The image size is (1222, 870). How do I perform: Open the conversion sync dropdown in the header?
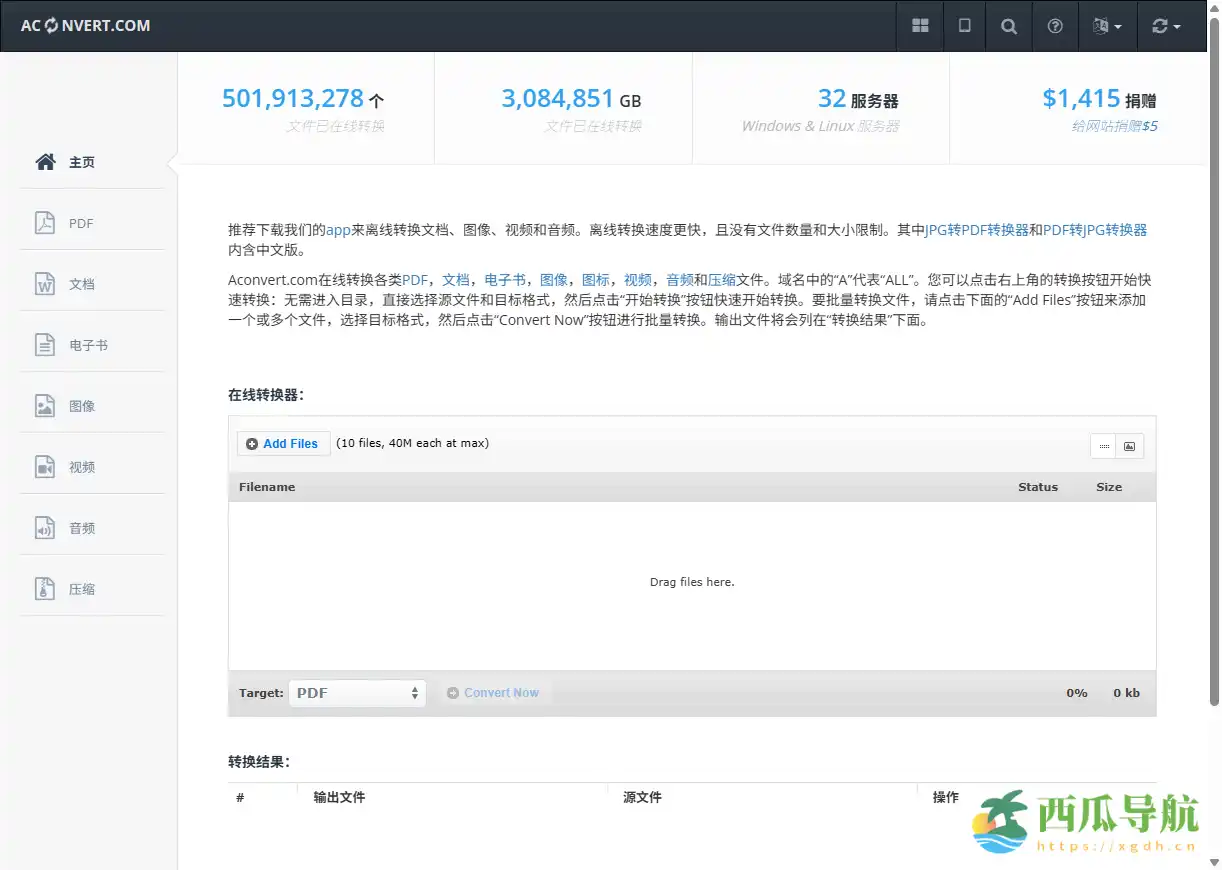click(x=1168, y=26)
